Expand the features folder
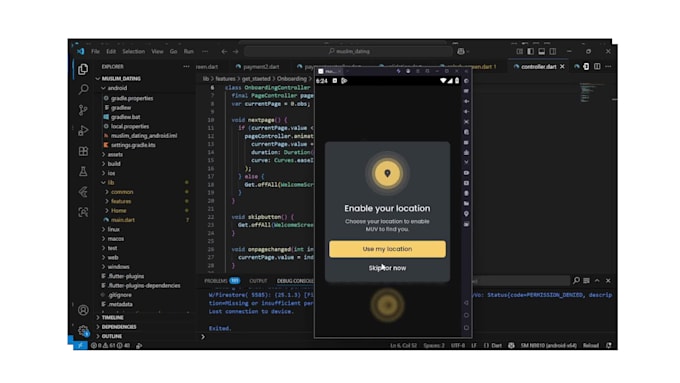The height and width of the screenshot is (383, 680). click(x=107, y=201)
